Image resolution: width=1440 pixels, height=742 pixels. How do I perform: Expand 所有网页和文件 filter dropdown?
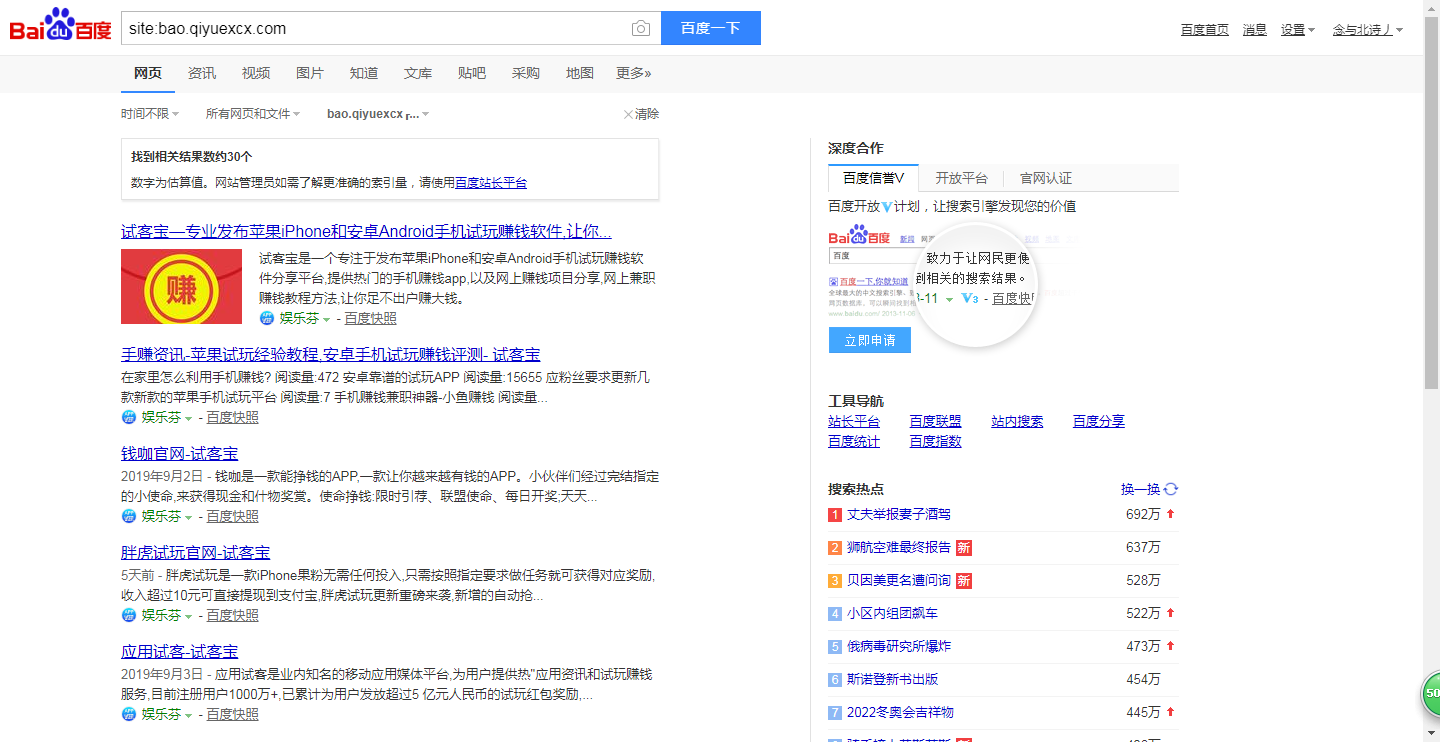(x=253, y=114)
